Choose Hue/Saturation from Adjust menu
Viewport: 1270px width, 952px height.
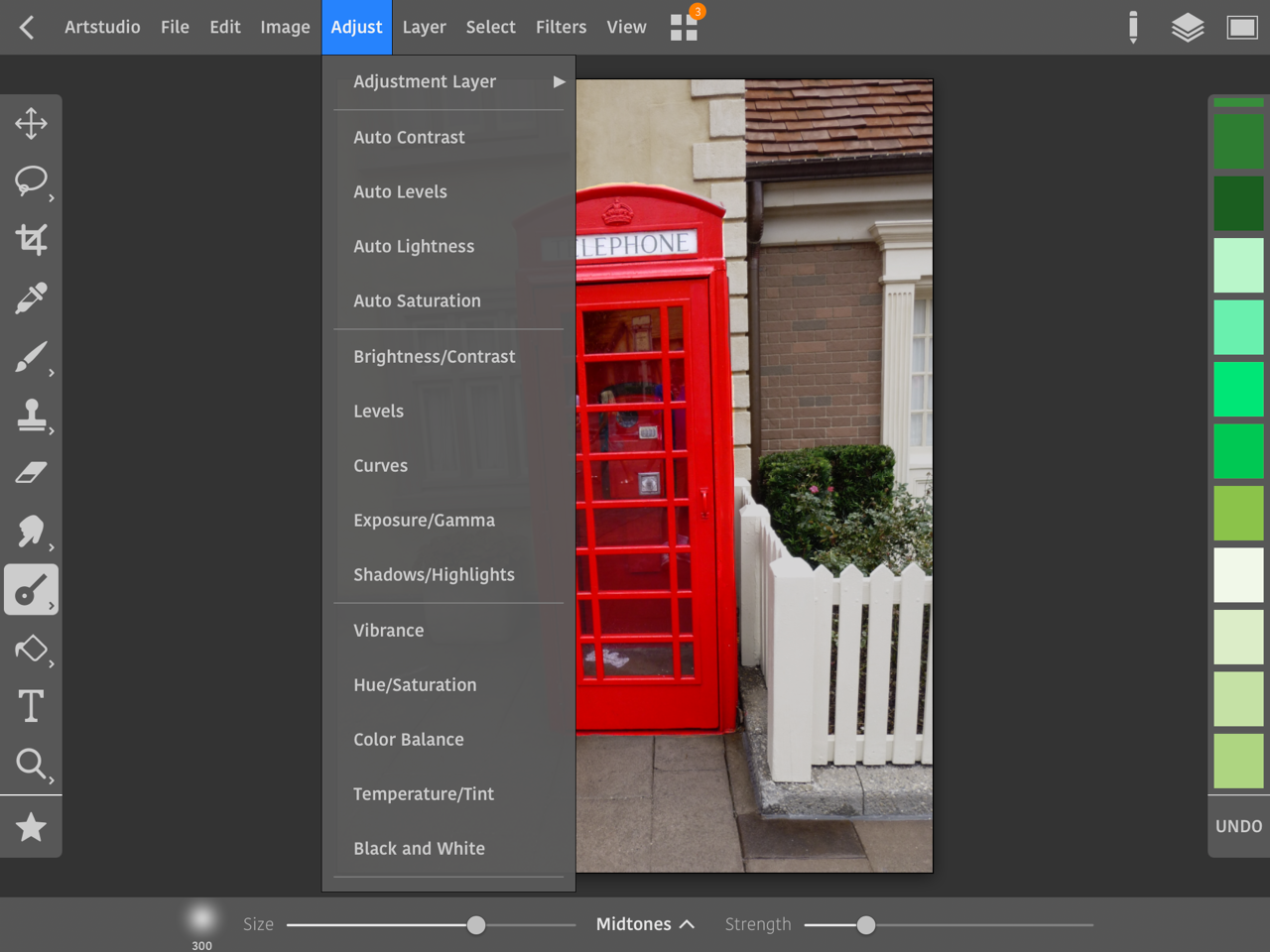[x=415, y=685]
